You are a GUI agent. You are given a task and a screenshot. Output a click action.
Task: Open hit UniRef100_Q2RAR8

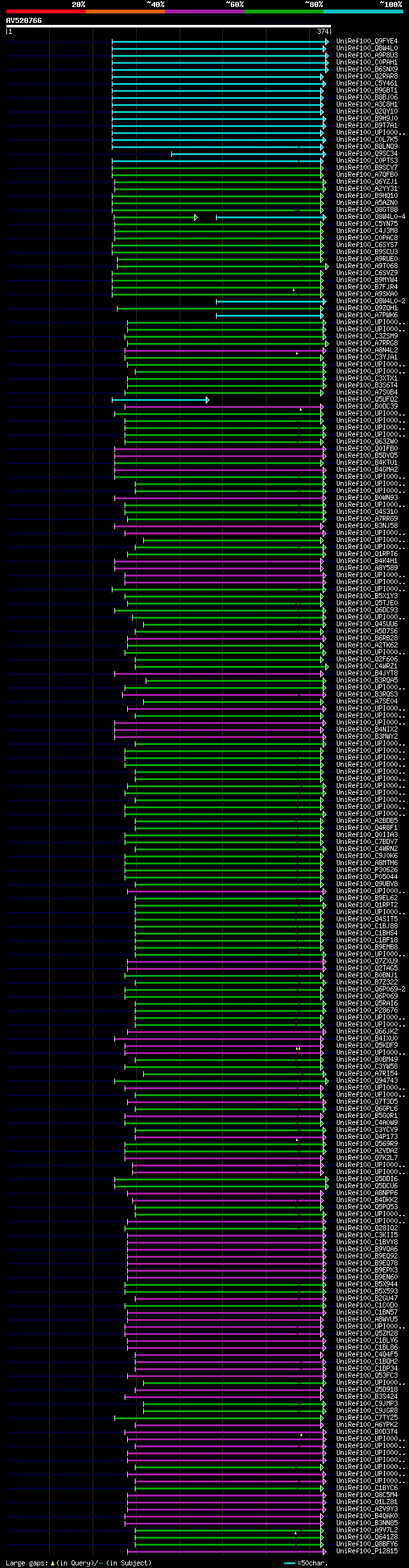[367, 77]
